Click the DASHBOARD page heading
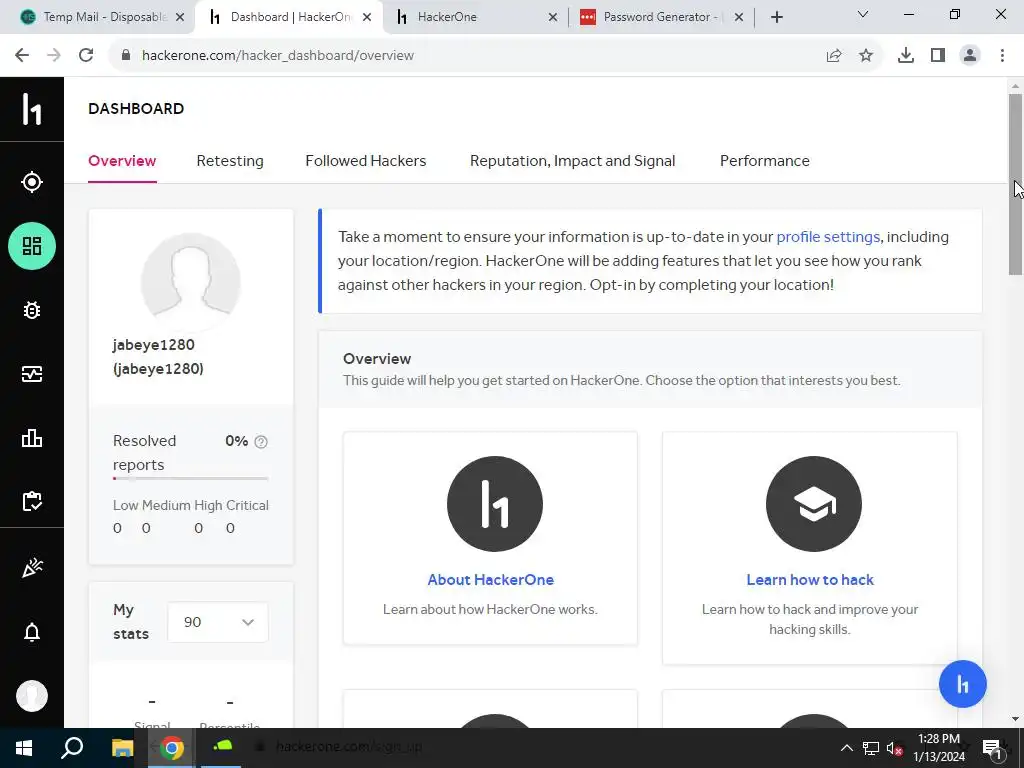The image size is (1024, 768). (x=136, y=108)
